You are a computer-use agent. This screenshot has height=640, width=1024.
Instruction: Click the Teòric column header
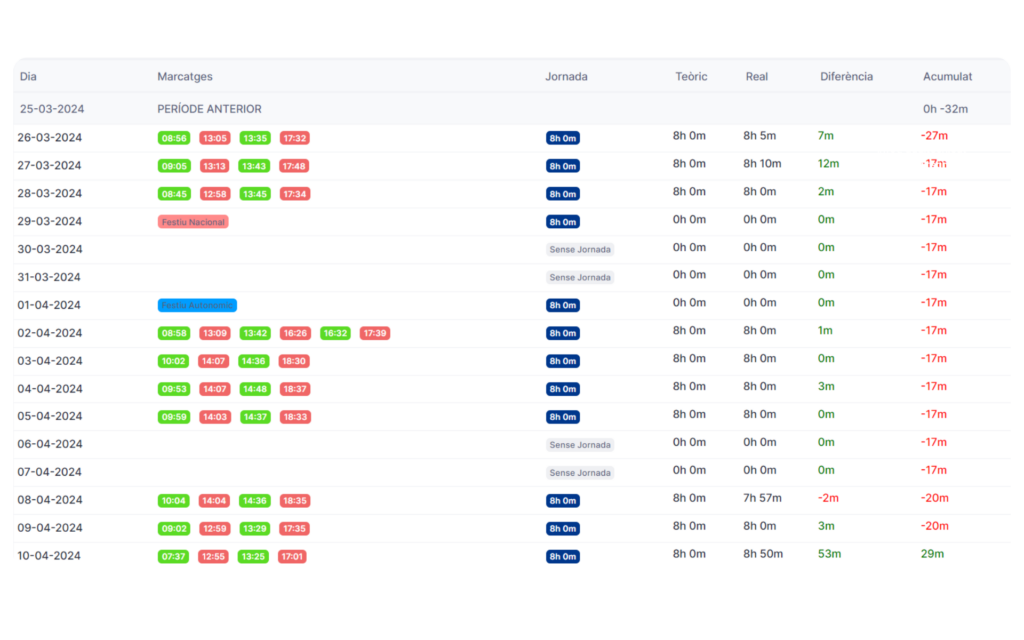click(691, 76)
